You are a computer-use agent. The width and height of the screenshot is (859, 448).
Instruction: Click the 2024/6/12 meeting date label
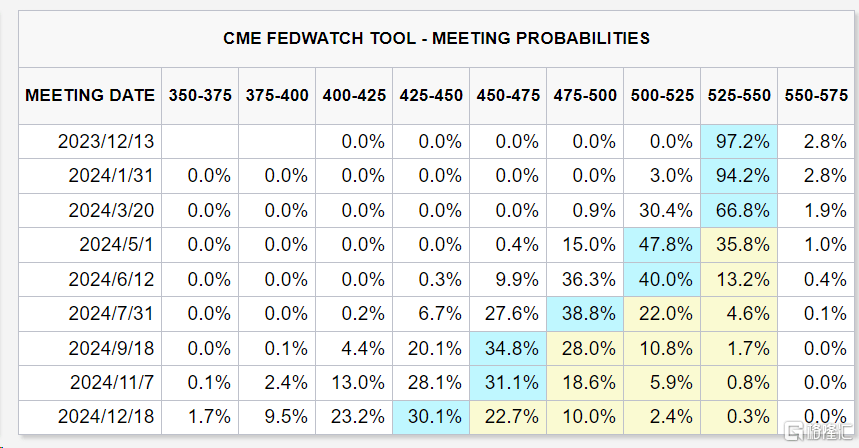(111, 279)
